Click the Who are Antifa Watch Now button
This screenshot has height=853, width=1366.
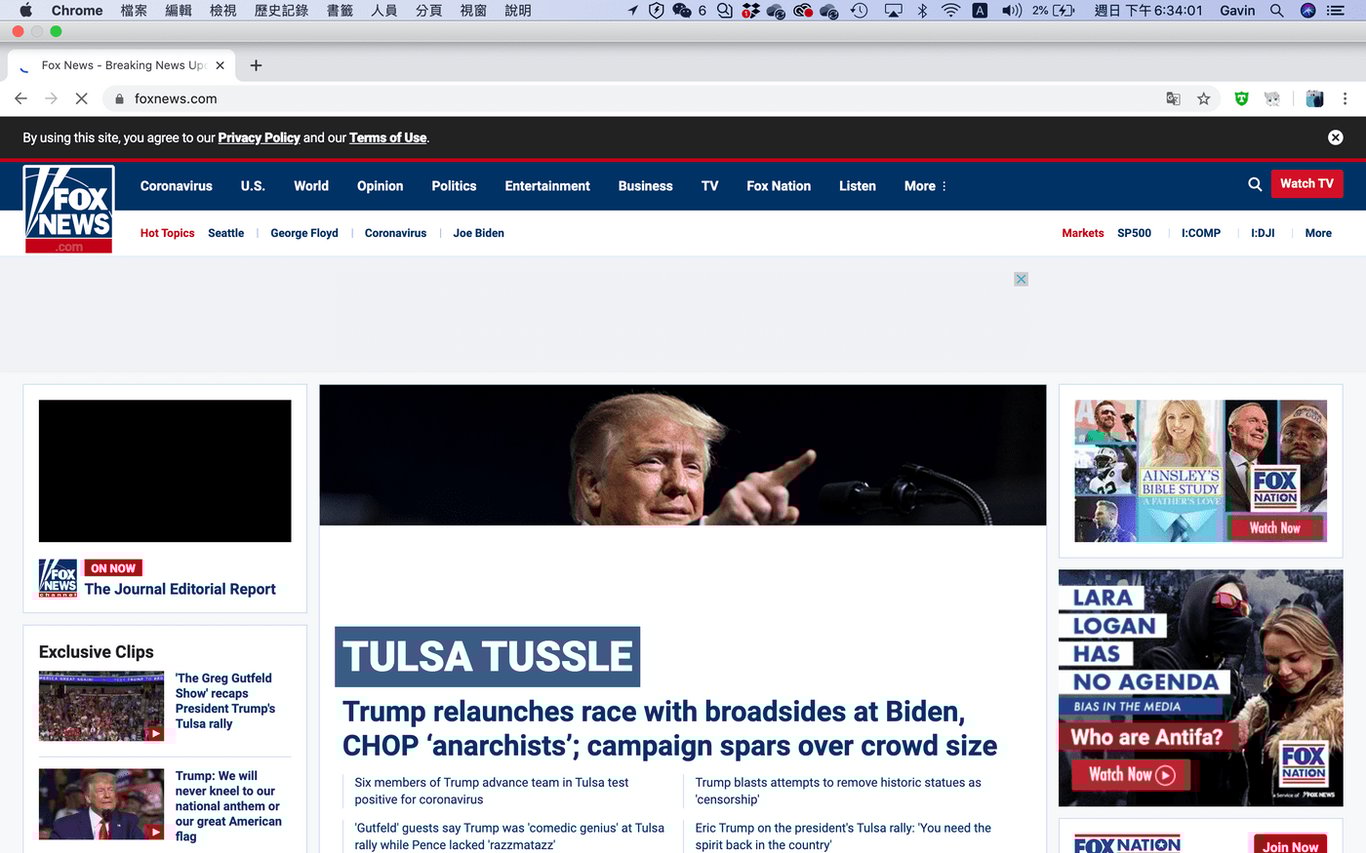tap(1132, 774)
